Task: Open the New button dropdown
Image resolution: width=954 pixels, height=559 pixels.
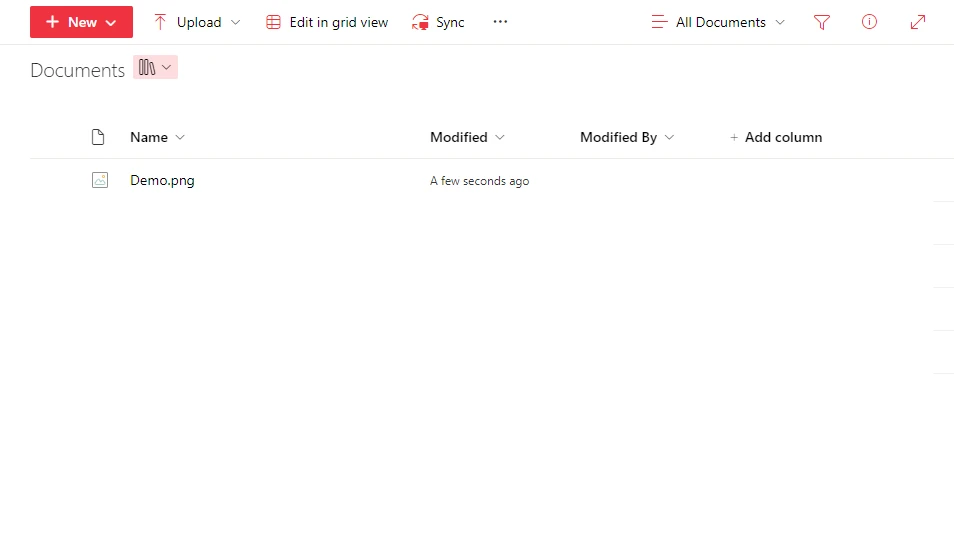Action: point(81,22)
